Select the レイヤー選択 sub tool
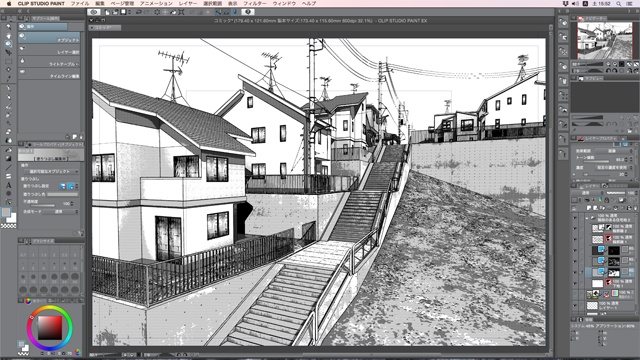Viewport: 640px width, 360px height. (x=49, y=50)
